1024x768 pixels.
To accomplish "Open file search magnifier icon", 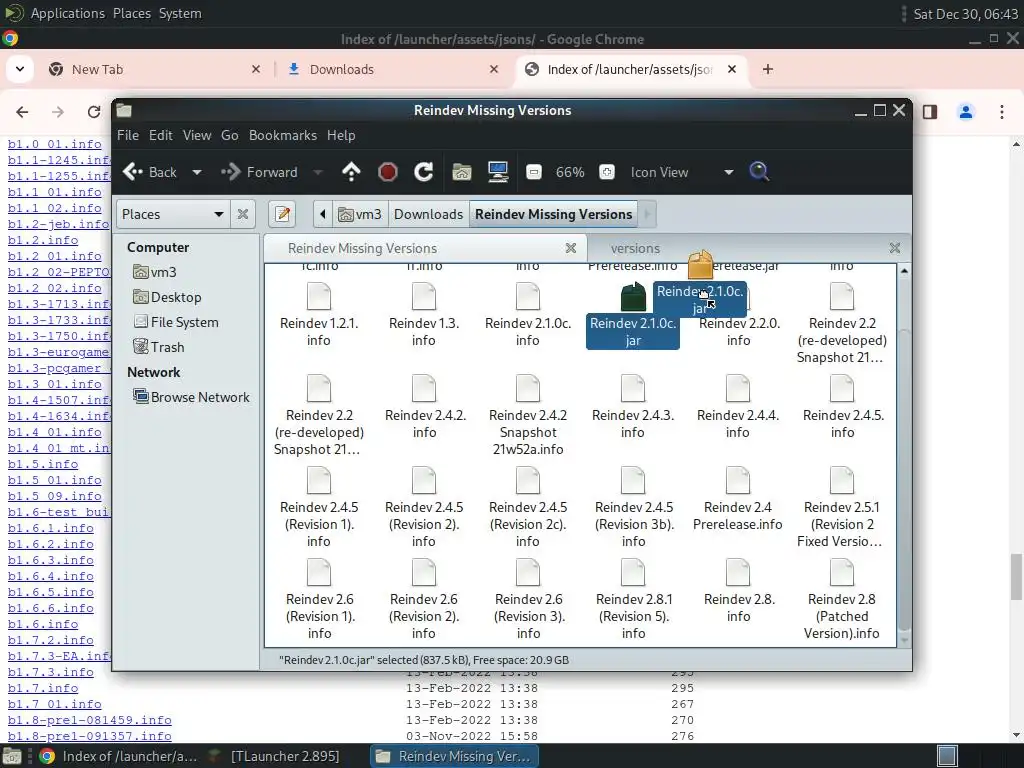I will (759, 172).
